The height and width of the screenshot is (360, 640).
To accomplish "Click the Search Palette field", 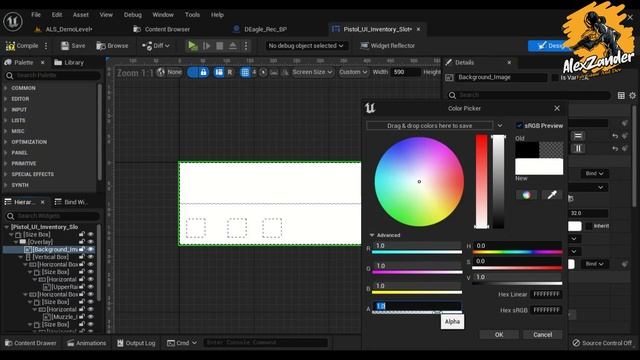I will point(52,76).
